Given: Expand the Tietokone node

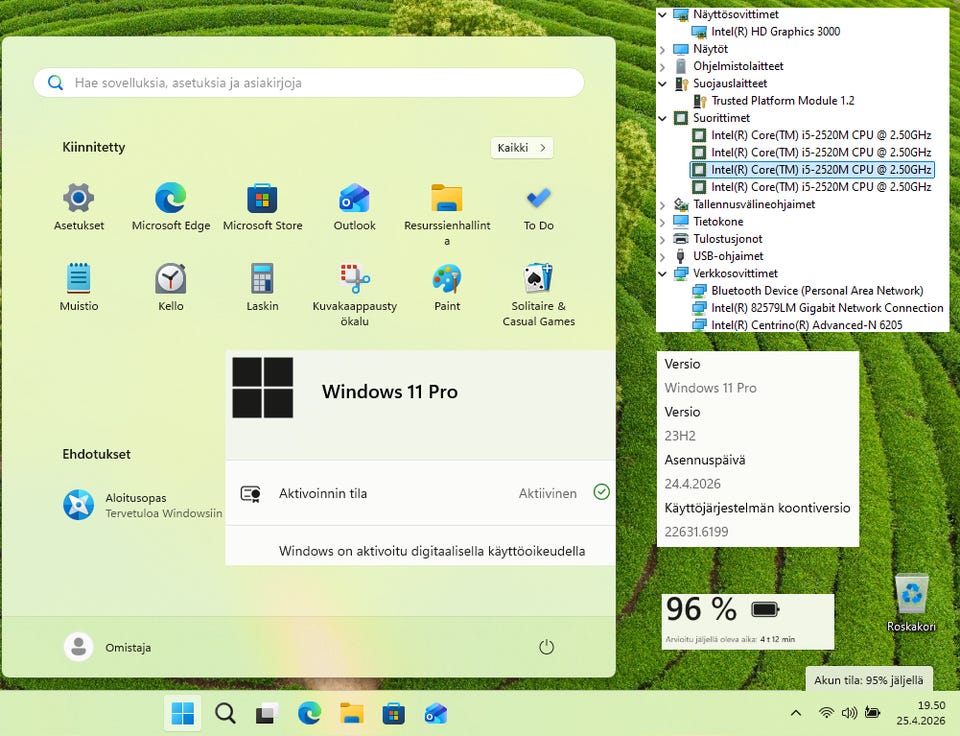Looking at the screenshot, I should click(x=662, y=222).
